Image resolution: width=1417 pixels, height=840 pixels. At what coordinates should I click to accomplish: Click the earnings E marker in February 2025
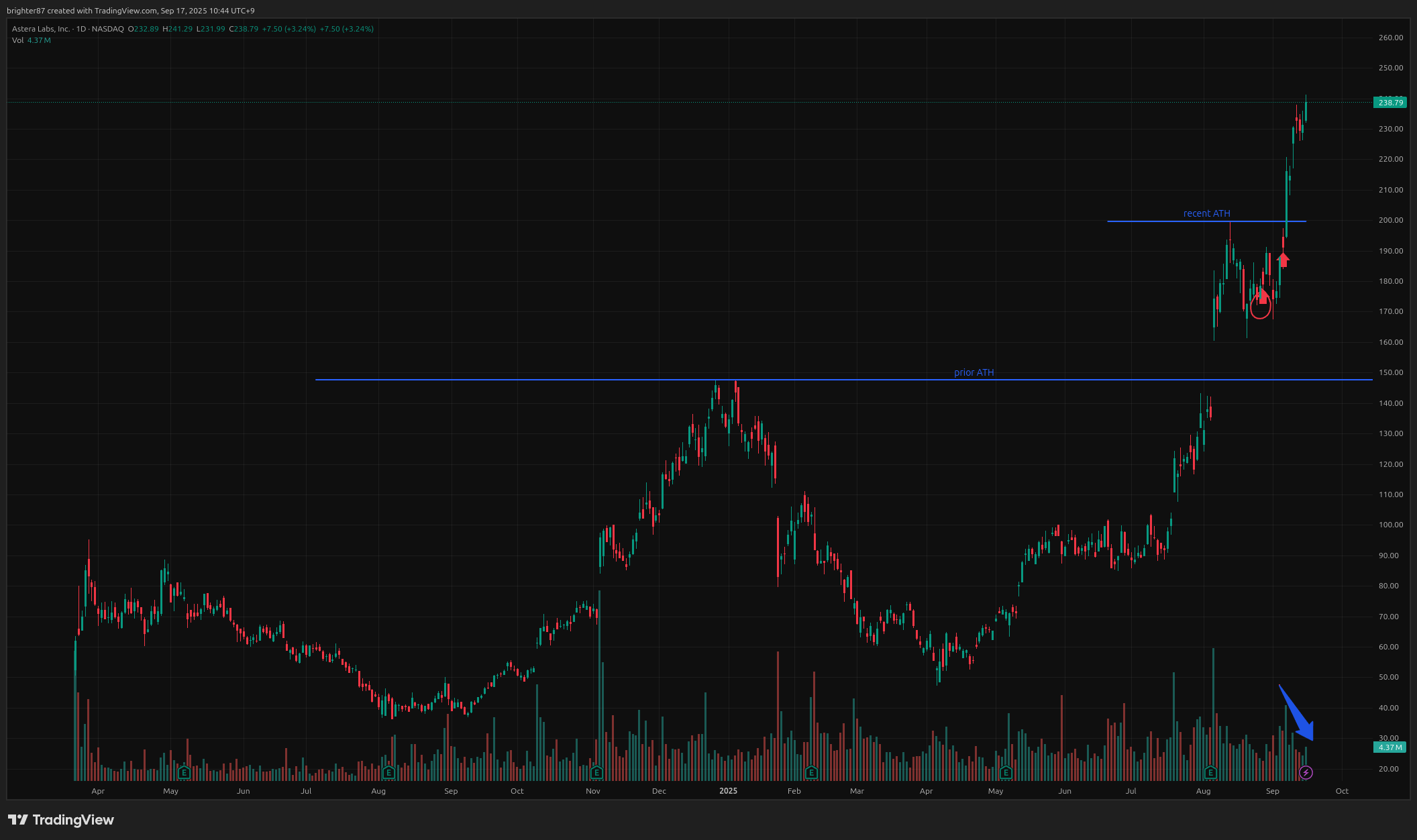click(811, 773)
